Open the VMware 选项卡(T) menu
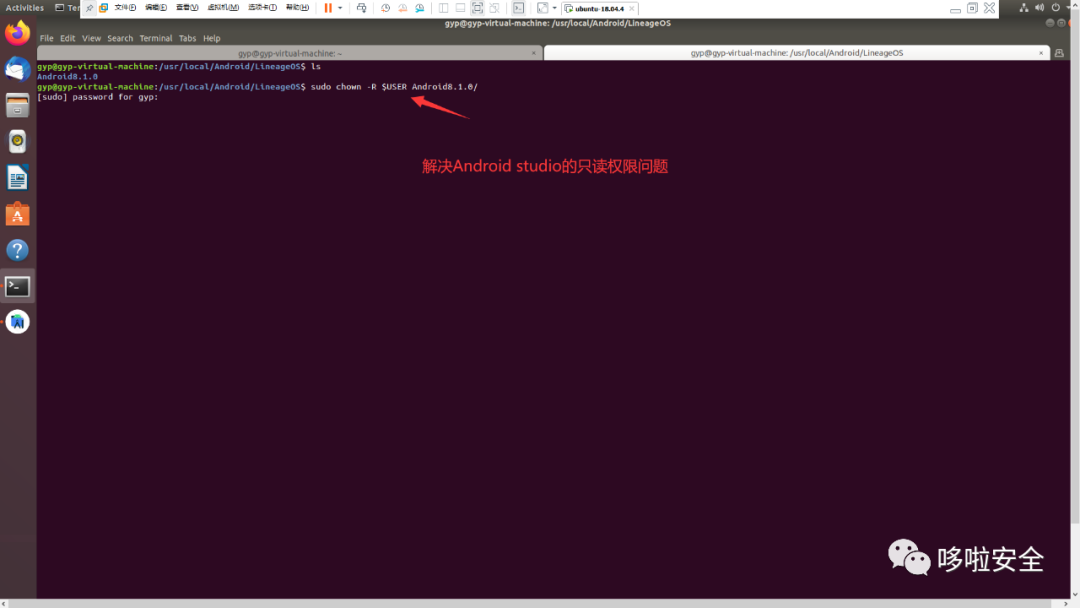The width and height of the screenshot is (1080, 608). pyautogui.click(x=262, y=8)
